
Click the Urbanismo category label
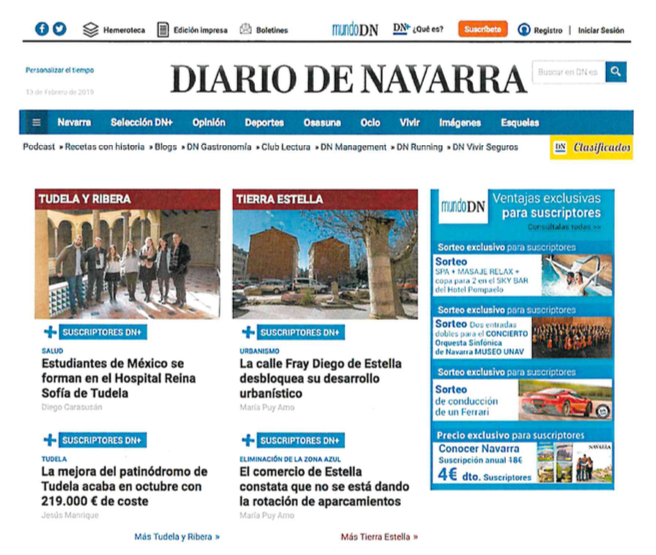pyautogui.click(x=259, y=351)
